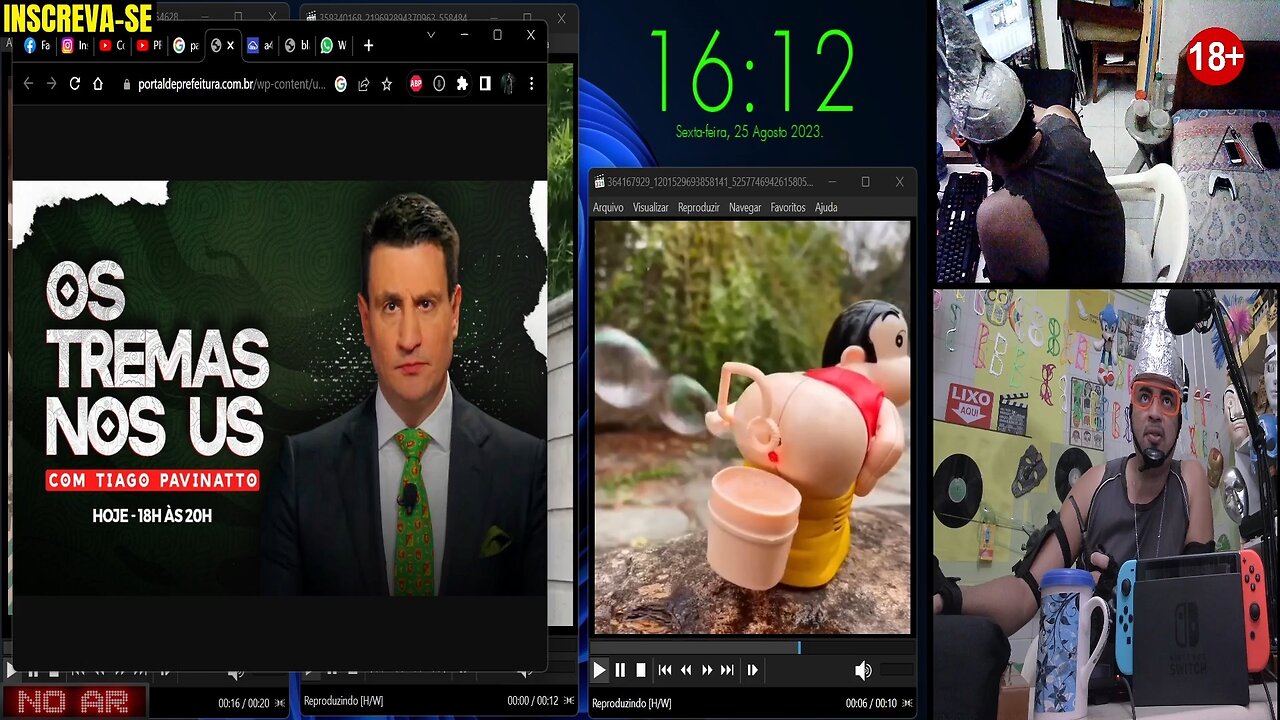Click the Os Tremas Nos Us banner image

[x=279, y=388]
